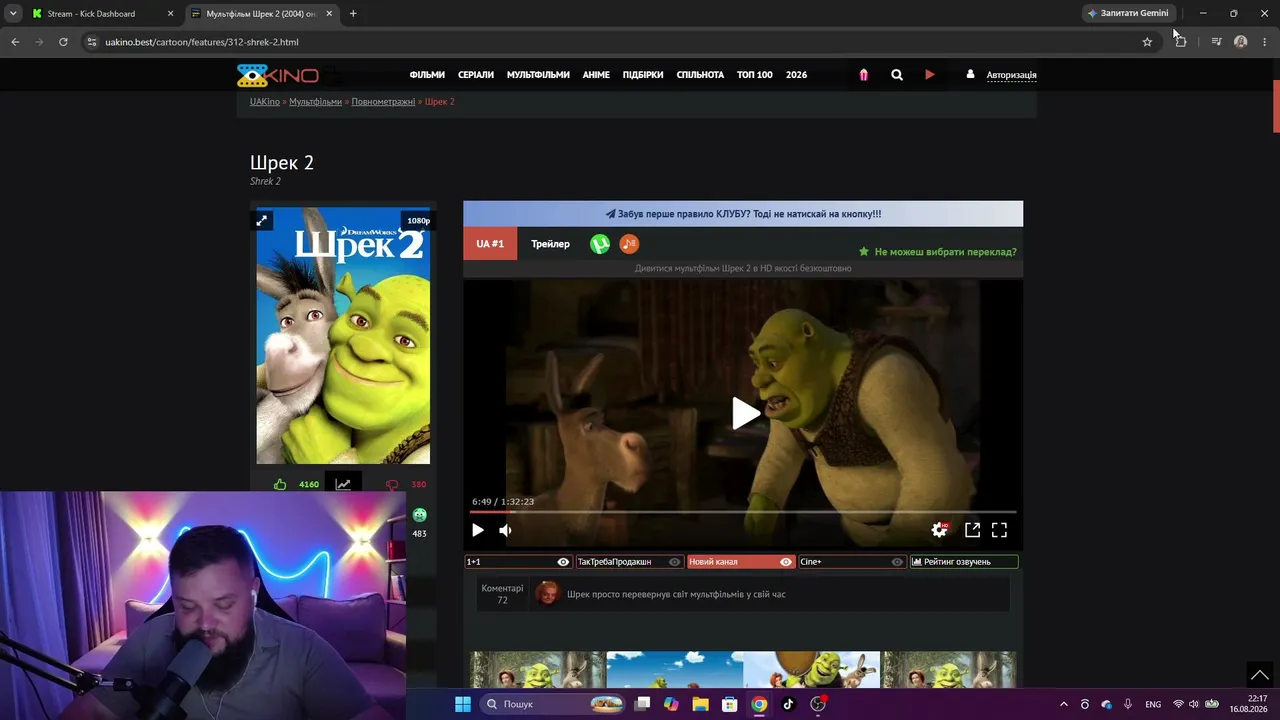
Task: Click the red thumbs-down dislike icon
Action: [x=392, y=485]
